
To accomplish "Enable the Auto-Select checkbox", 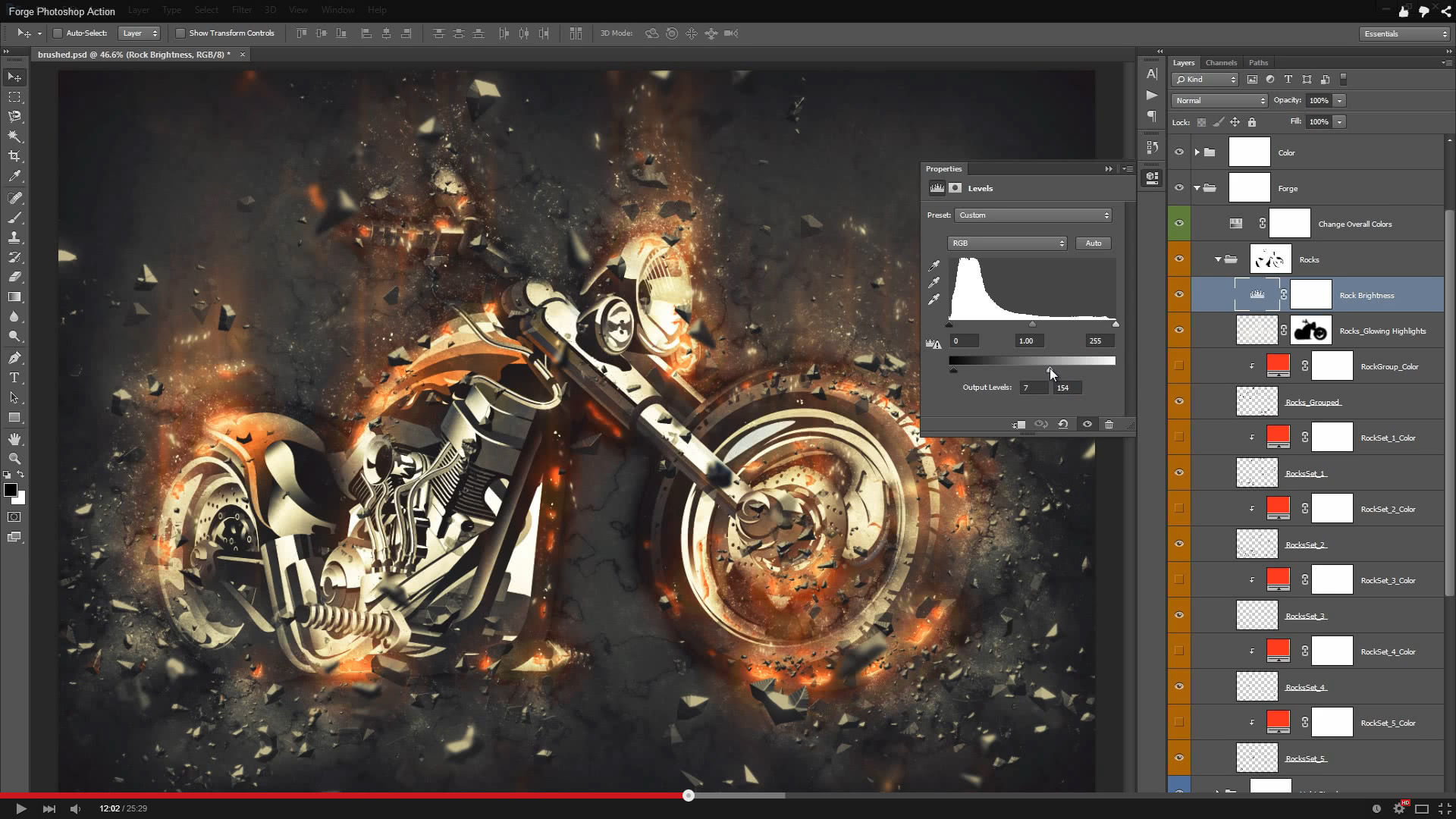I will point(58,33).
